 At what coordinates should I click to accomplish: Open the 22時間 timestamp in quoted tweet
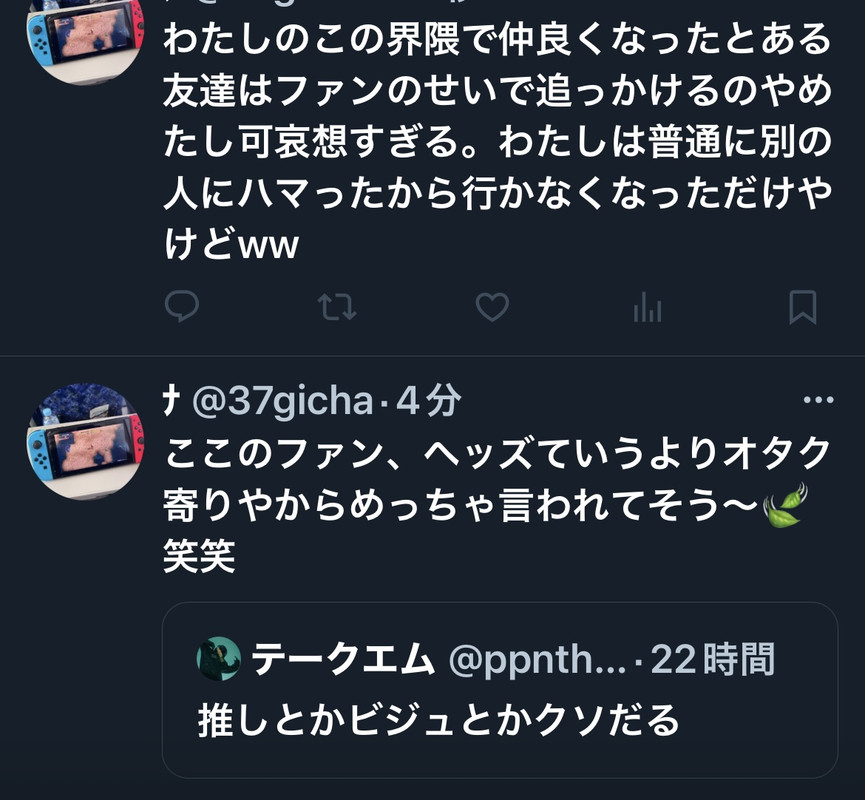[713, 659]
